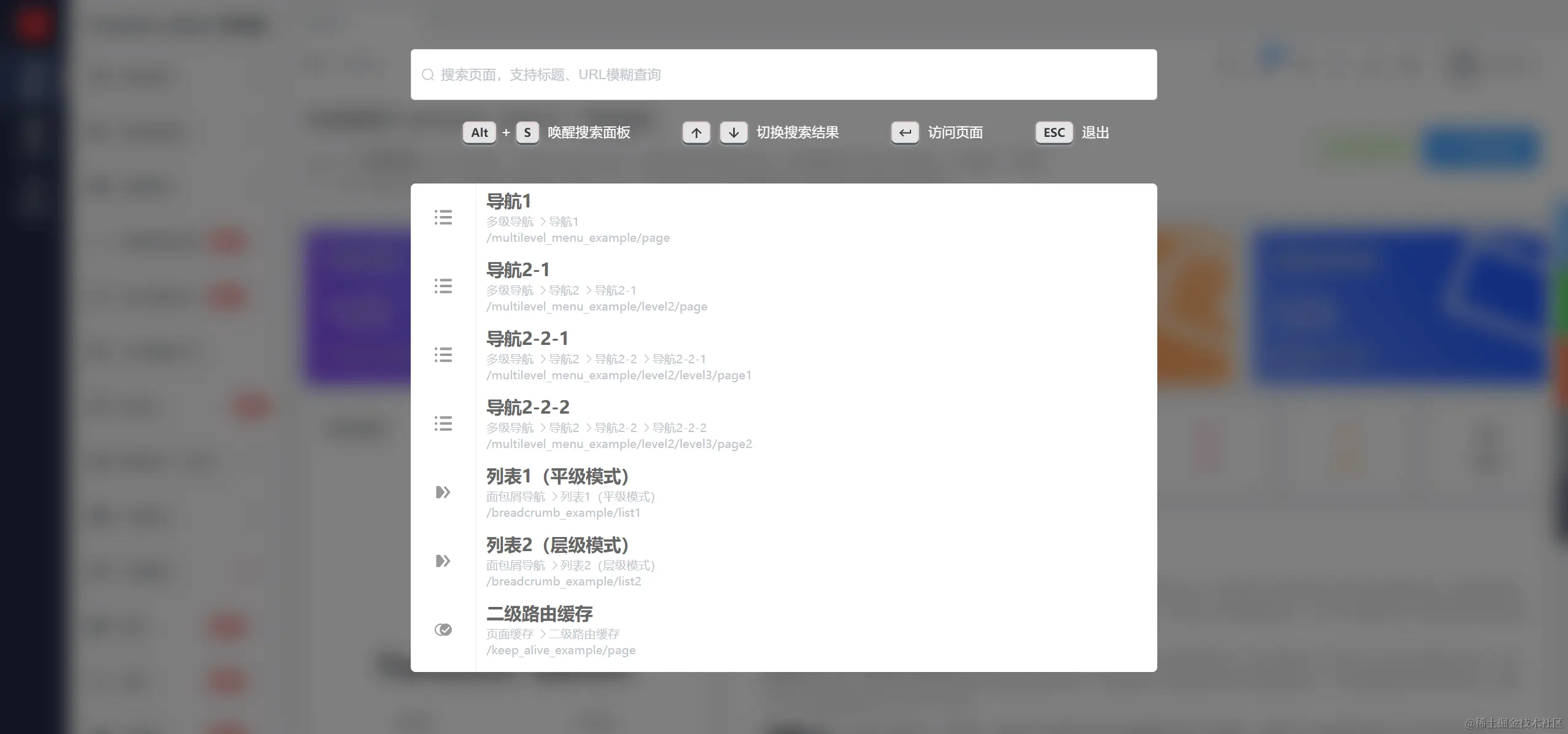The height and width of the screenshot is (734, 1568).
Task: Click breadcrumb path 页面缓存 > 二级路由缓存
Action: (553, 634)
